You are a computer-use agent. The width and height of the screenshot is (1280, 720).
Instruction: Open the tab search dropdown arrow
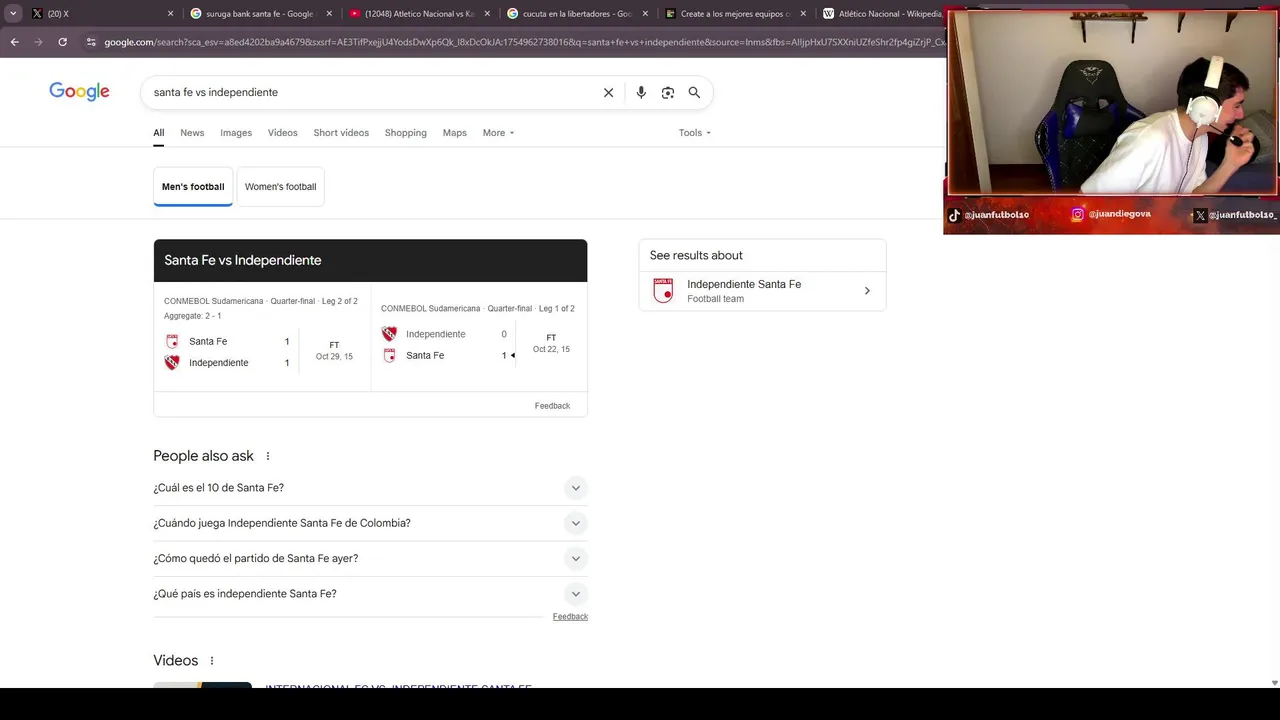(x=13, y=14)
